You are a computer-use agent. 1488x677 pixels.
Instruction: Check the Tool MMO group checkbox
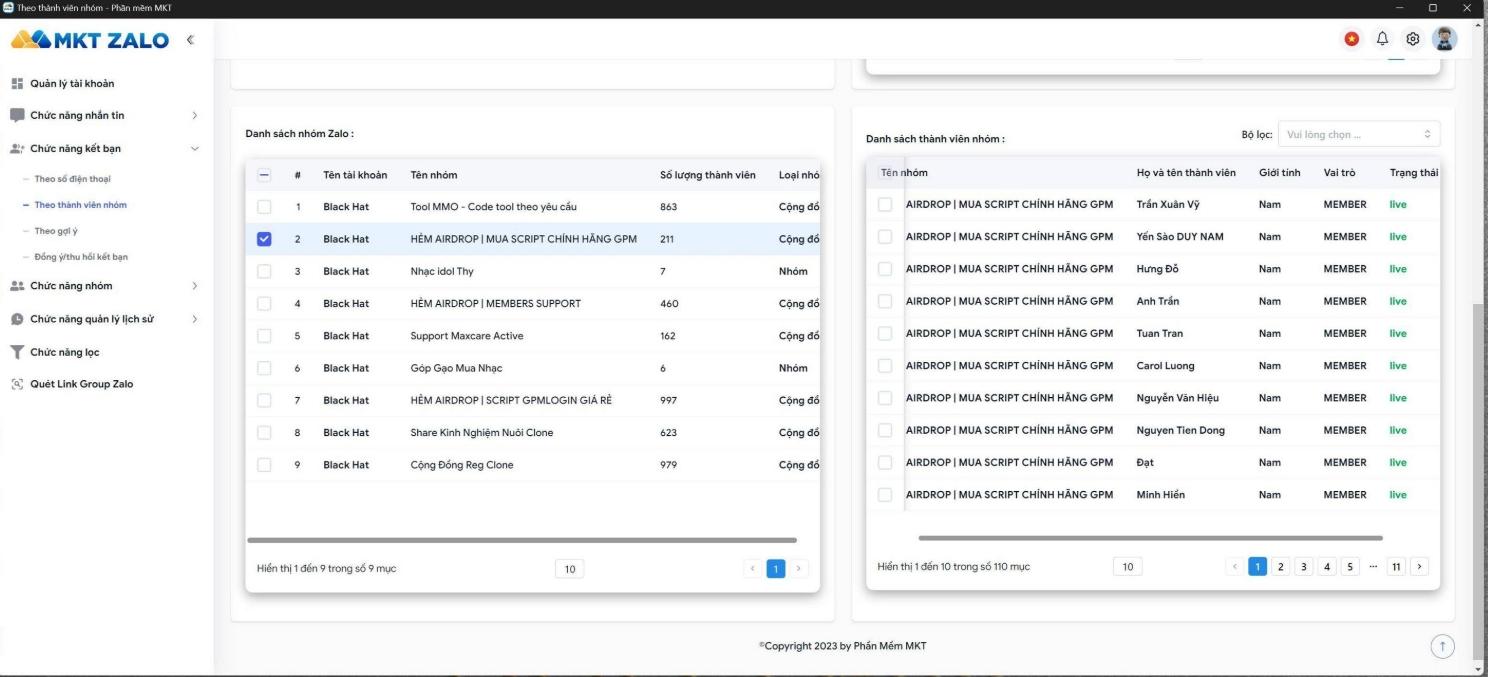(264, 207)
